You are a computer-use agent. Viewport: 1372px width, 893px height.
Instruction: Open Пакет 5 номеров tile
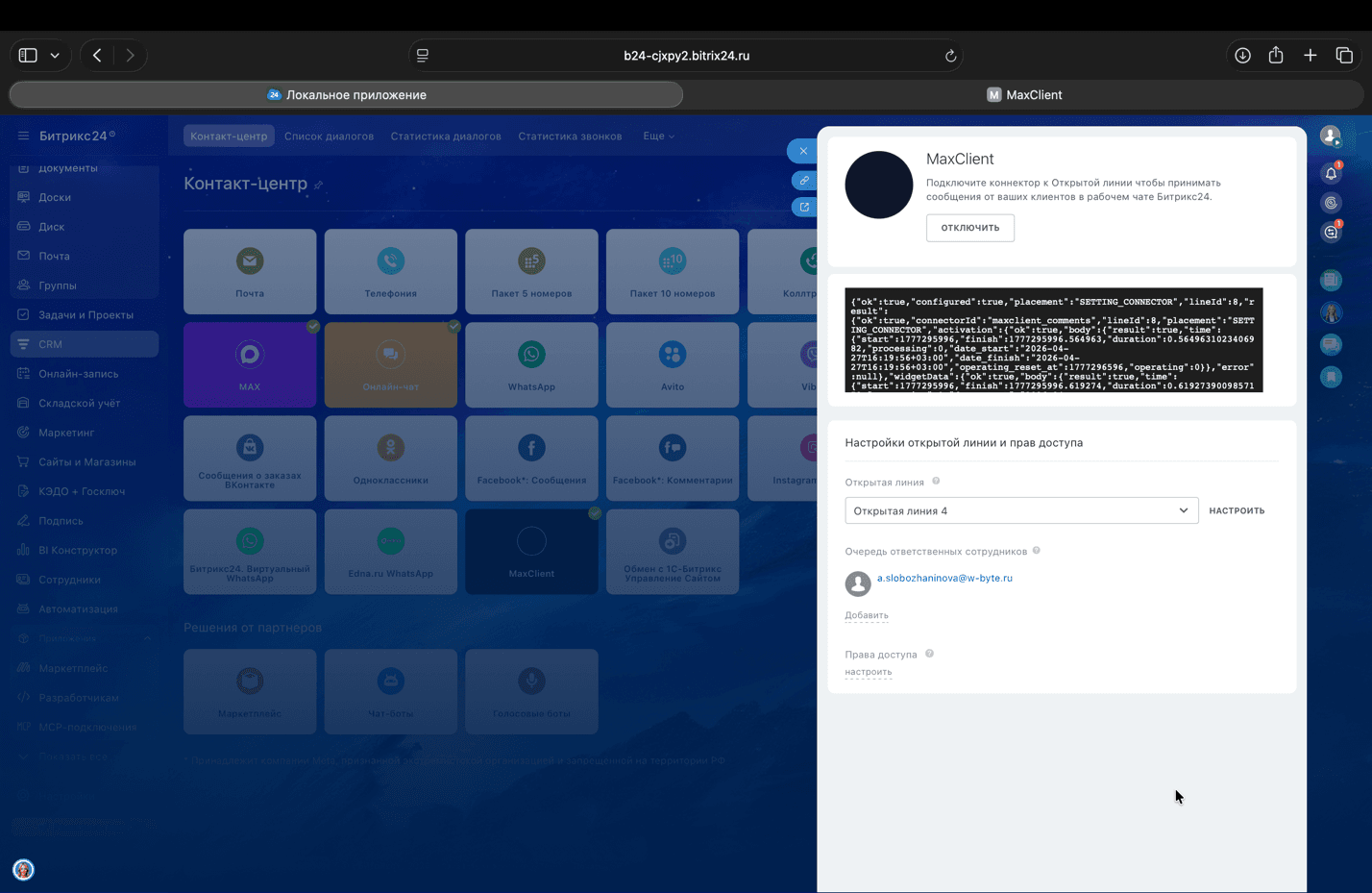point(531,271)
